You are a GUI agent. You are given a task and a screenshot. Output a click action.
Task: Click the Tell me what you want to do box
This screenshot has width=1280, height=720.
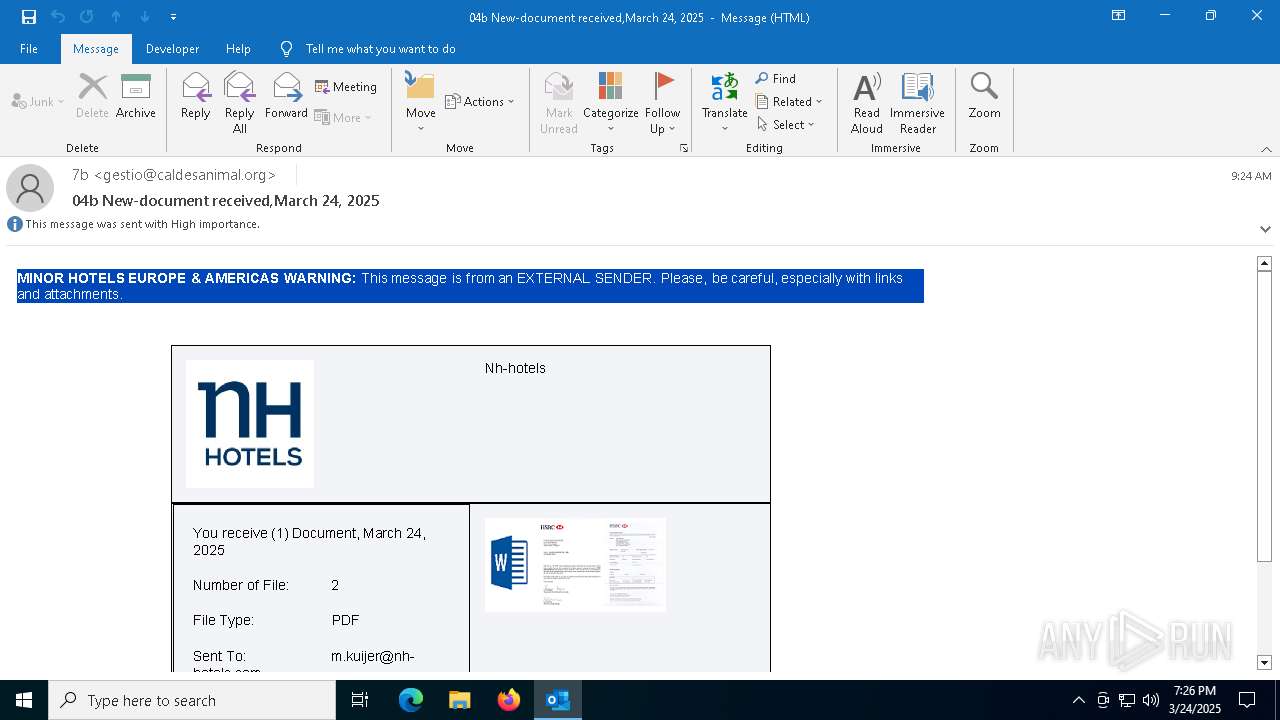[x=380, y=49]
